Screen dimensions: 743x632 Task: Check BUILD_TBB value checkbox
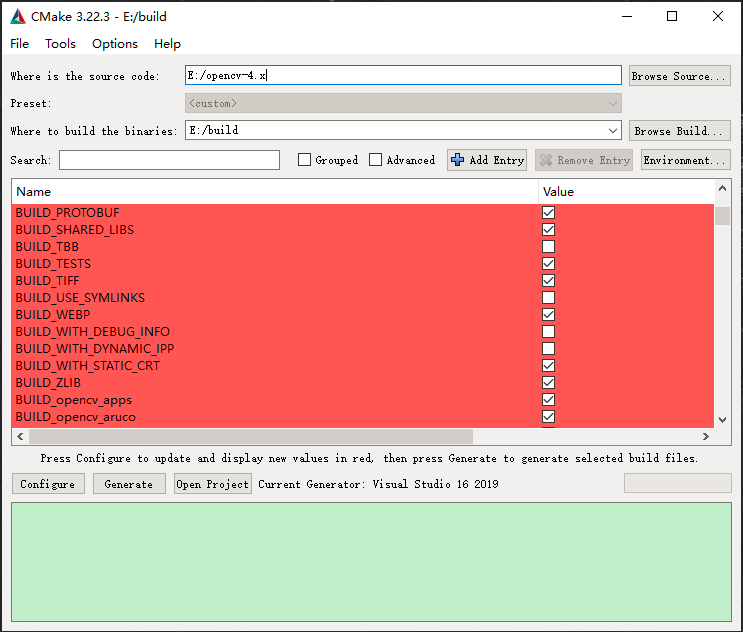click(548, 246)
